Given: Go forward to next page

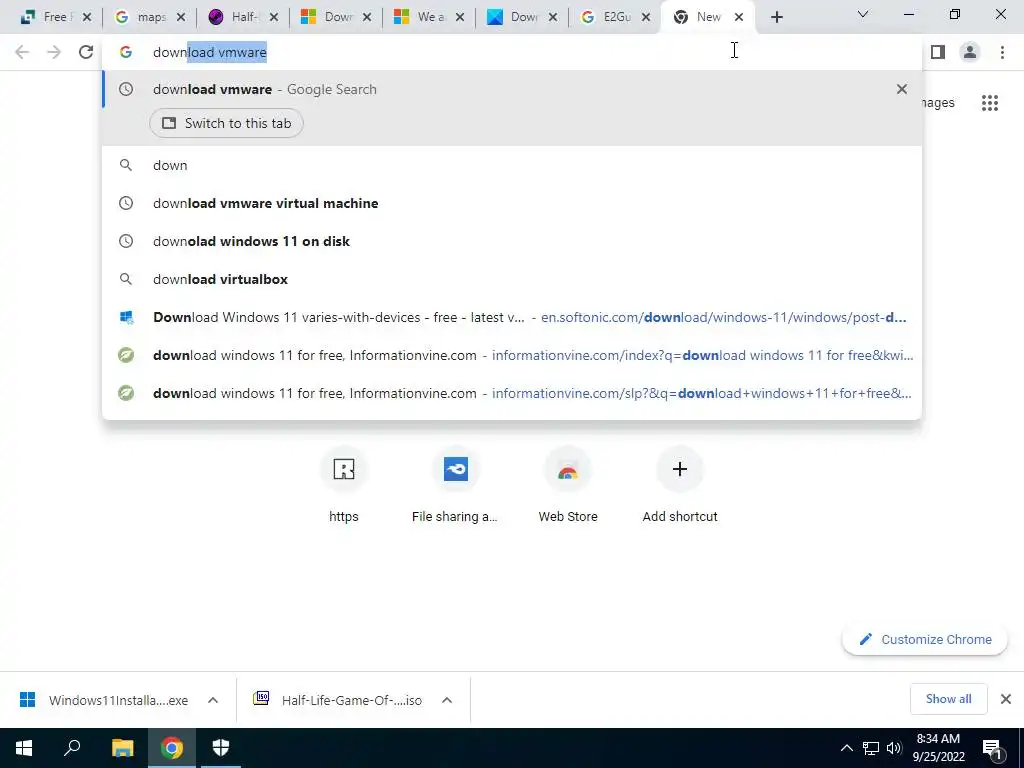Looking at the screenshot, I should (x=54, y=52).
